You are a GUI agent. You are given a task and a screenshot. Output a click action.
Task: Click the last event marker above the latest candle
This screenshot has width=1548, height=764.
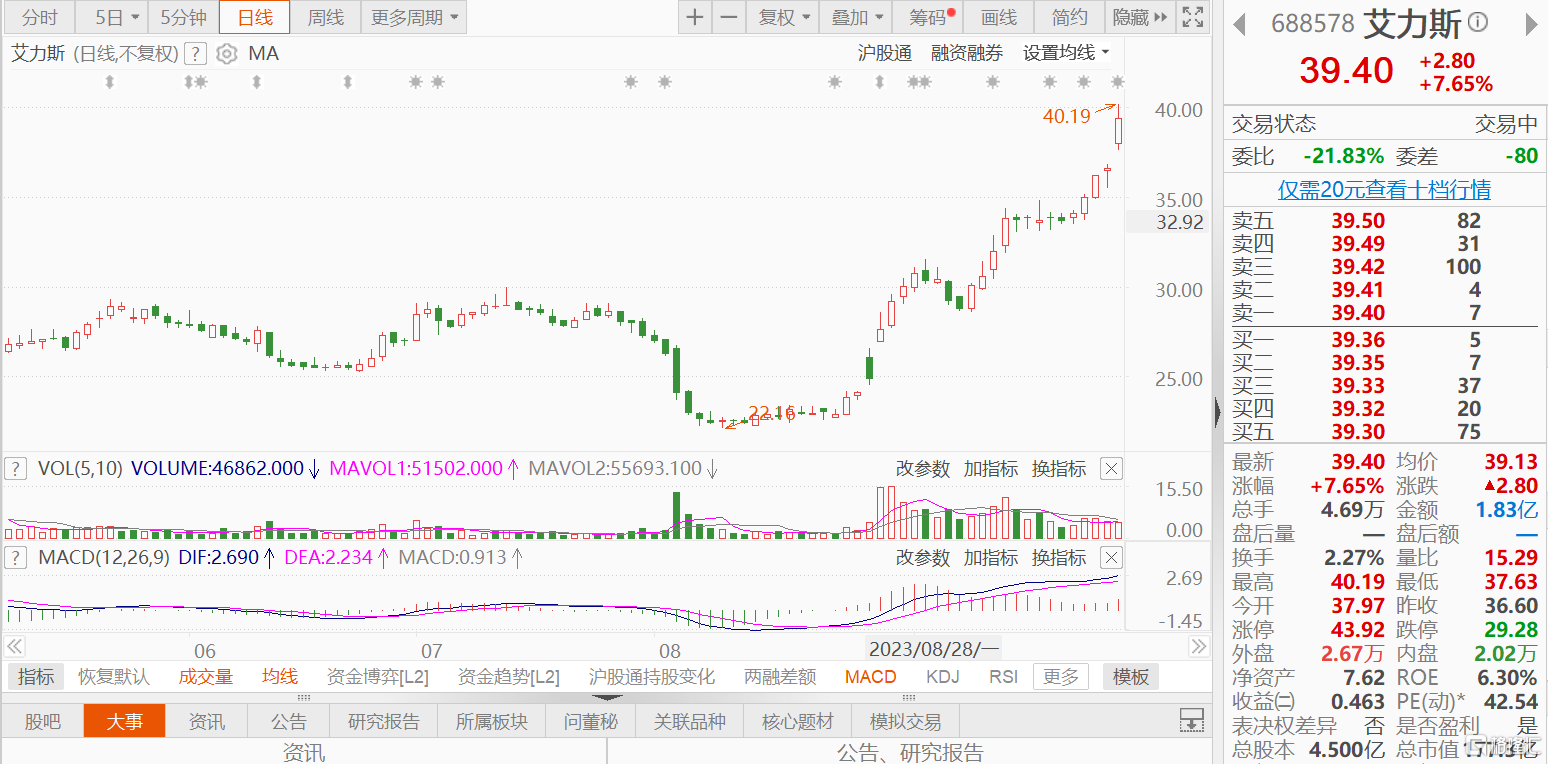pyautogui.click(x=1118, y=82)
